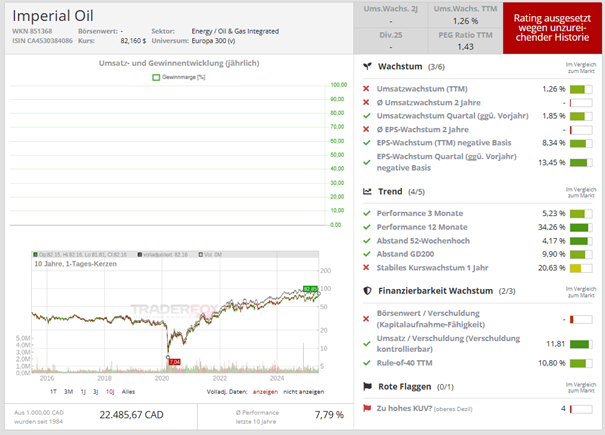This screenshot has height=435, width=605.
Task: Click green check beside EPS-Wachstum Quartal
Action: point(367,162)
